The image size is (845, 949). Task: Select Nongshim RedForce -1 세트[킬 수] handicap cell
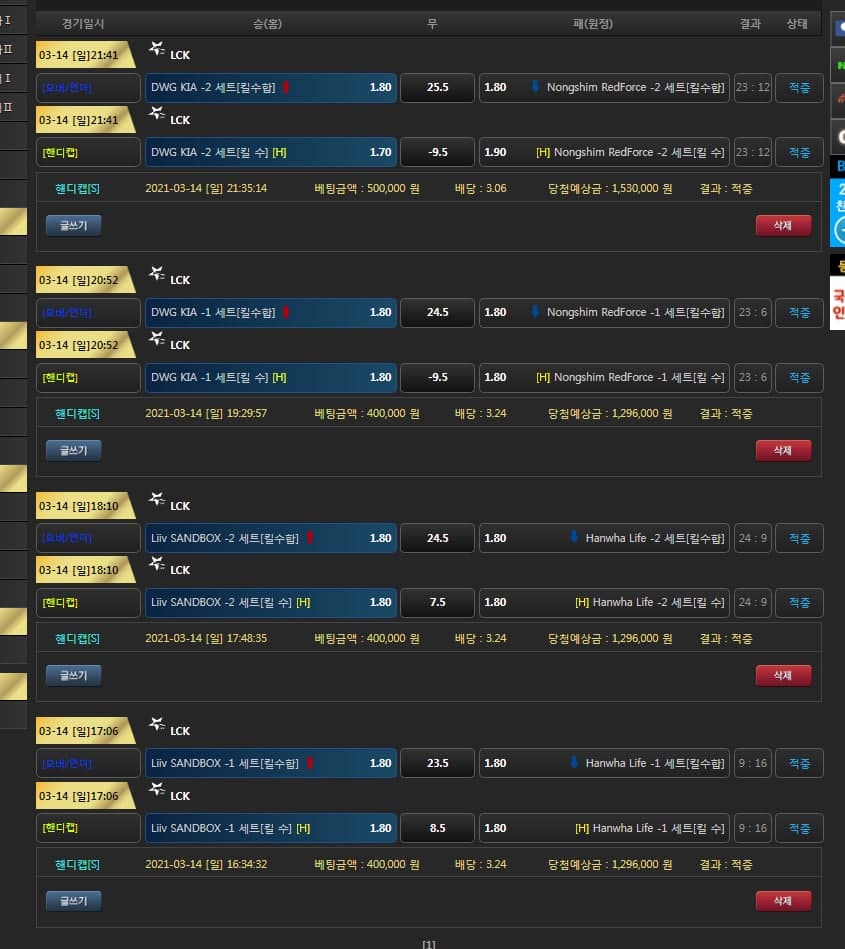tap(604, 377)
